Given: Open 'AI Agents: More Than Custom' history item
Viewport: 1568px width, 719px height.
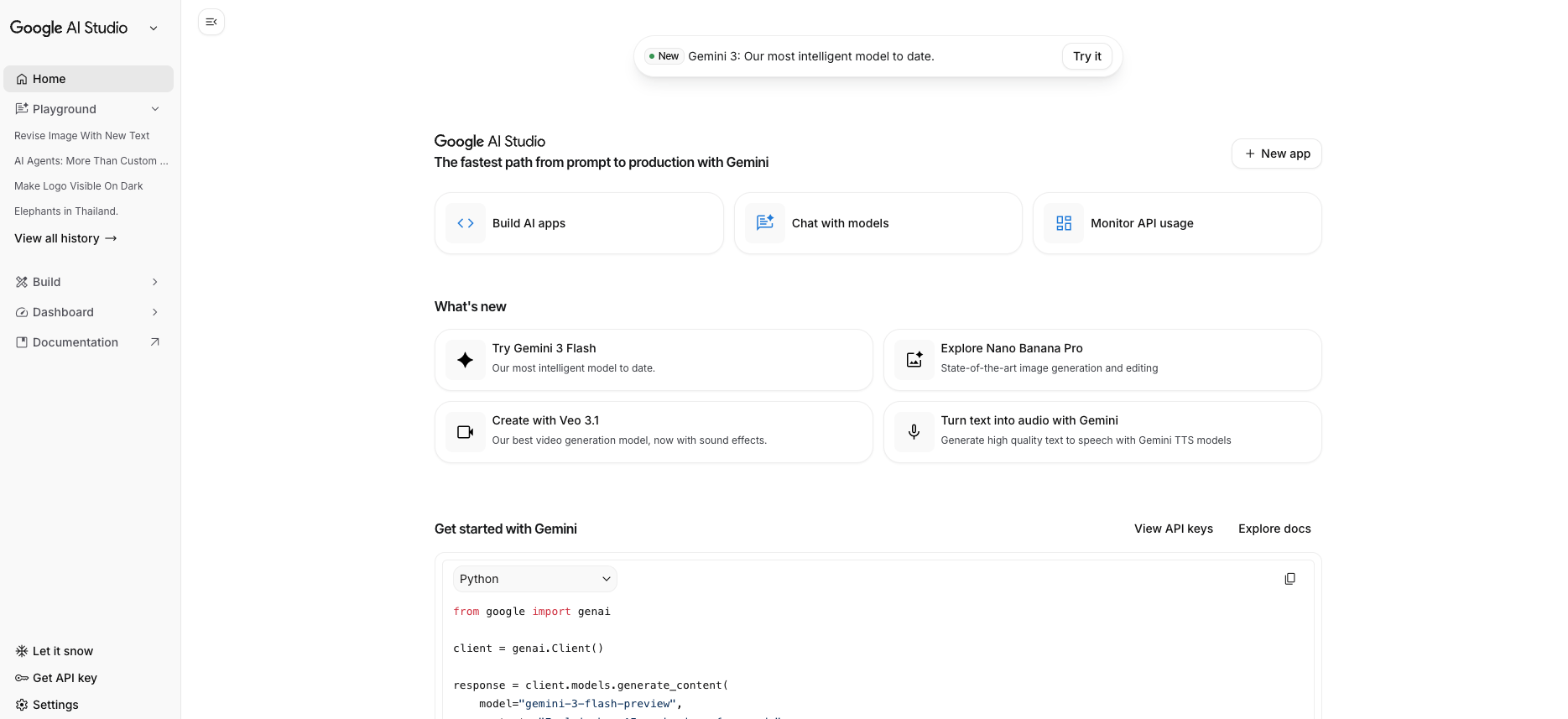Looking at the screenshot, I should tap(91, 161).
